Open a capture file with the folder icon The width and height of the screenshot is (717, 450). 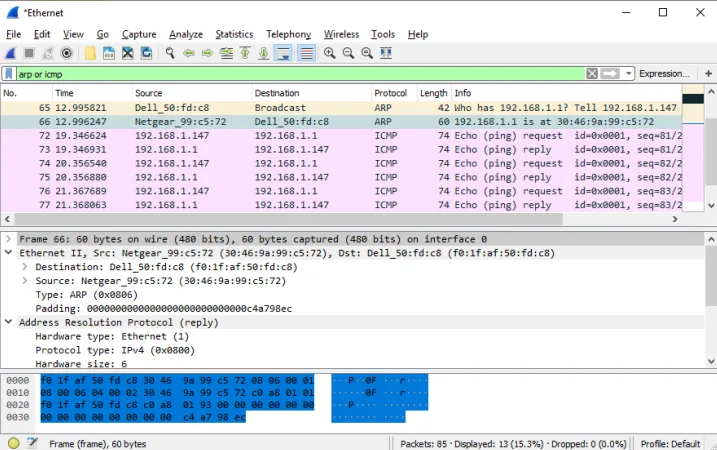(x=90, y=53)
